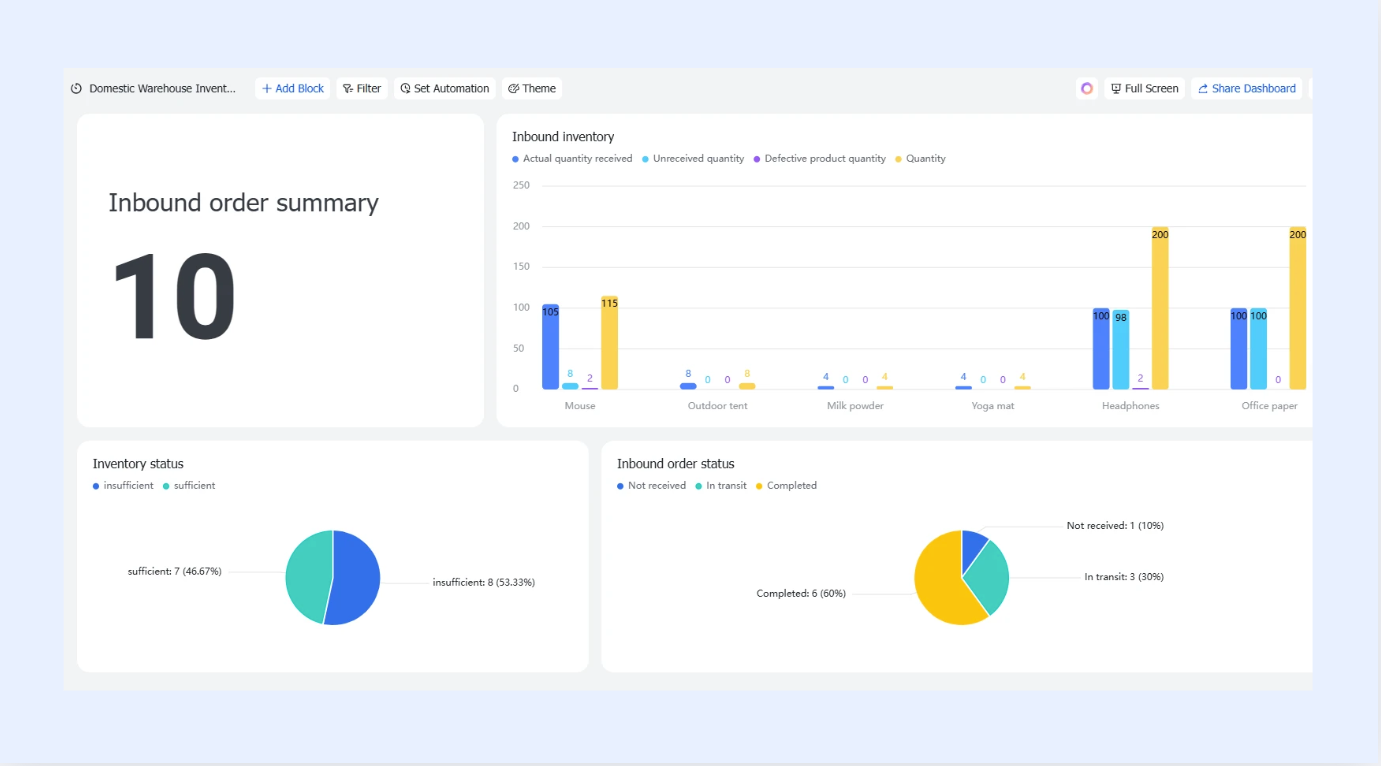Toggle the Completed legend item
Viewport: 1381px width, 766px height.
[x=786, y=486]
